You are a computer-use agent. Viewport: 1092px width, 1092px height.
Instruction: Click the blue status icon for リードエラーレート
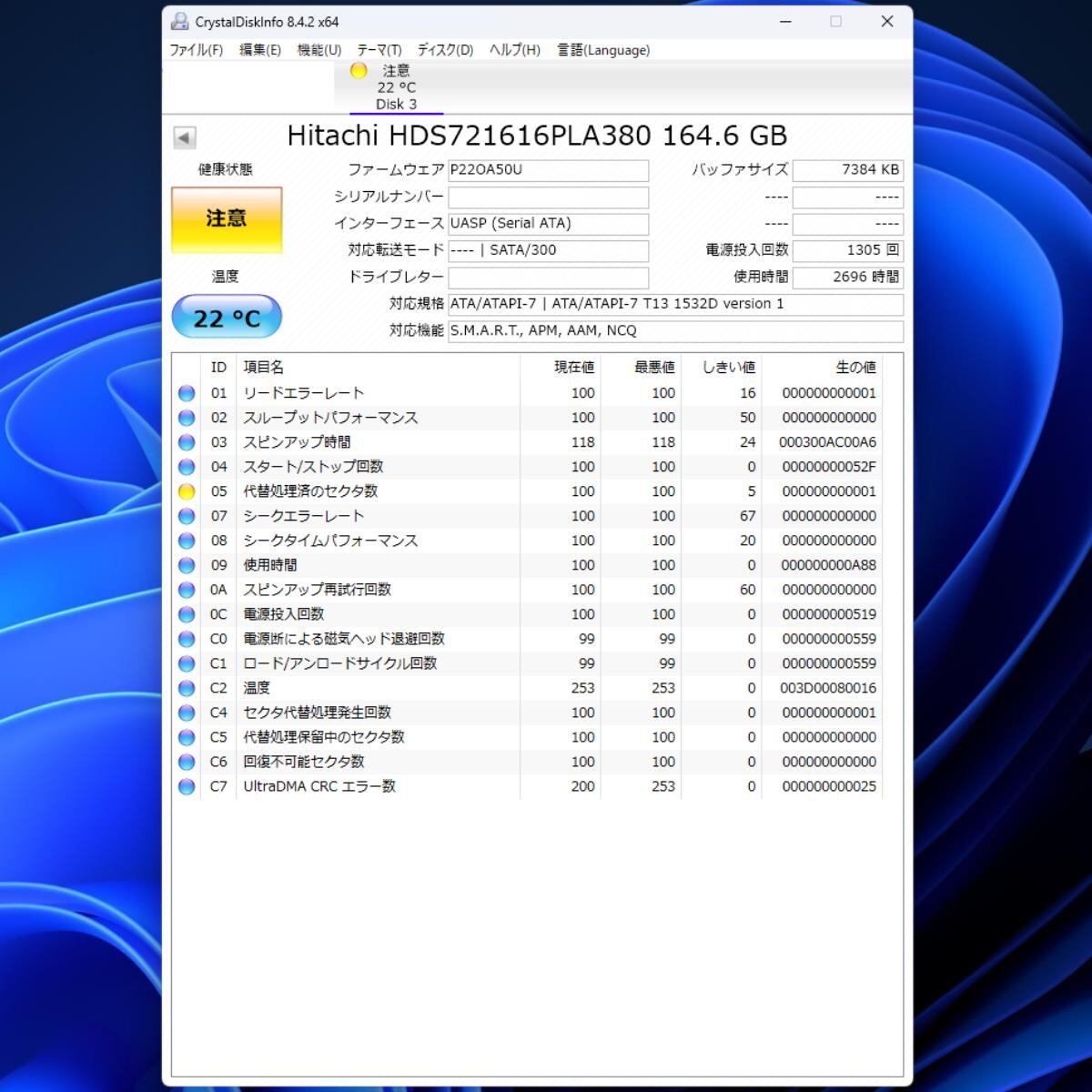187,393
